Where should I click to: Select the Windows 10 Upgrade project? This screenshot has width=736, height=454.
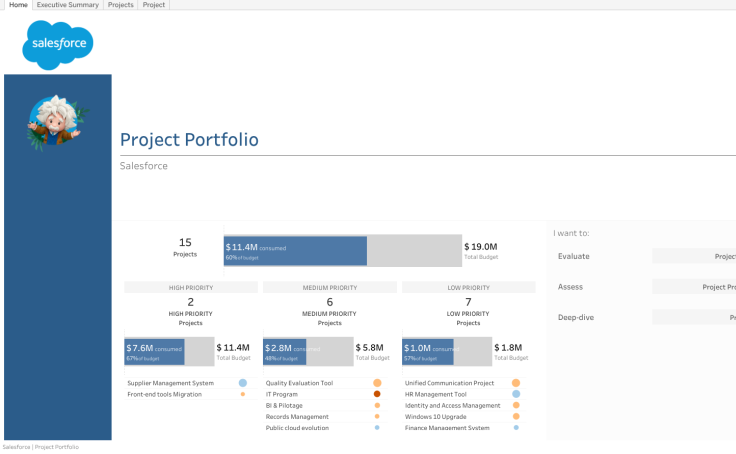(x=436, y=416)
